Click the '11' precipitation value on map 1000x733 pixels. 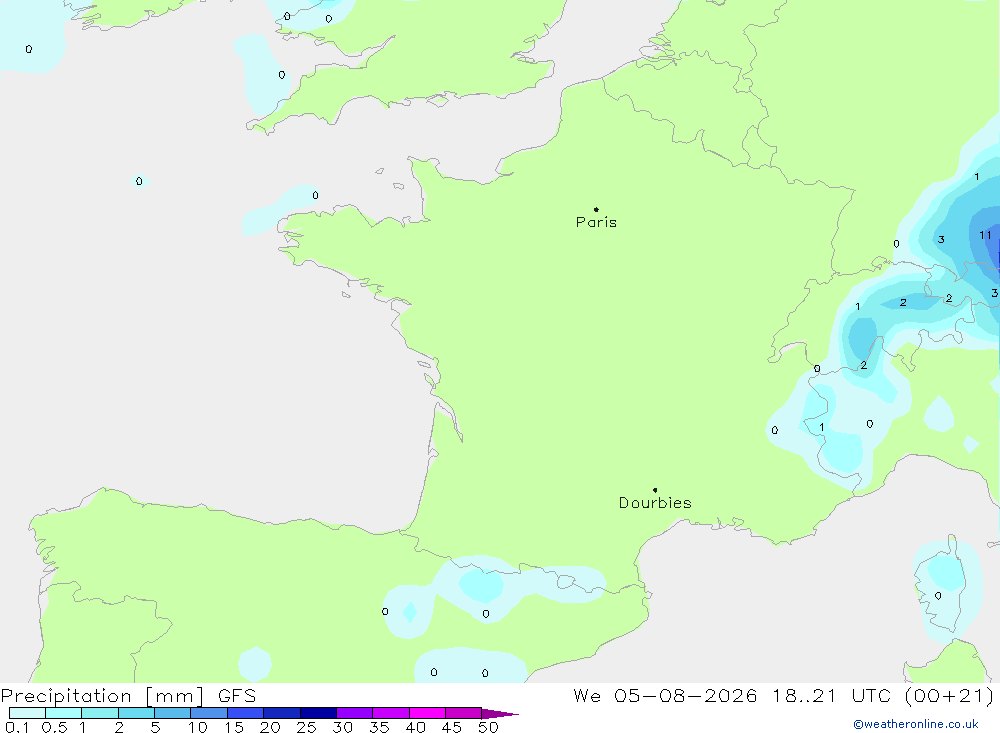[x=985, y=235]
